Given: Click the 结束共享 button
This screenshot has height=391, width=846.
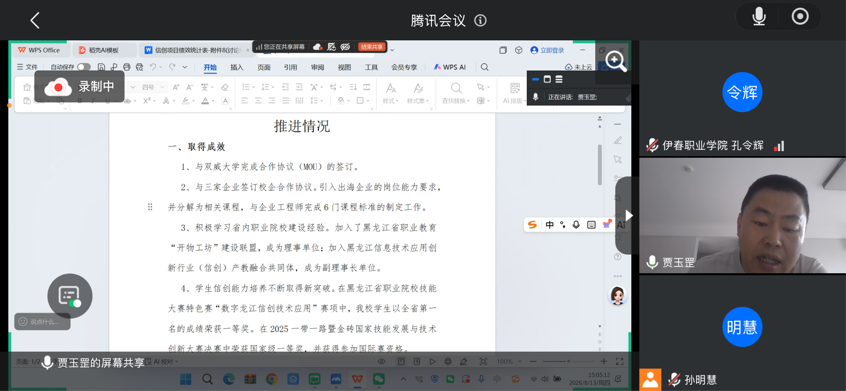Looking at the screenshot, I should (372, 47).
